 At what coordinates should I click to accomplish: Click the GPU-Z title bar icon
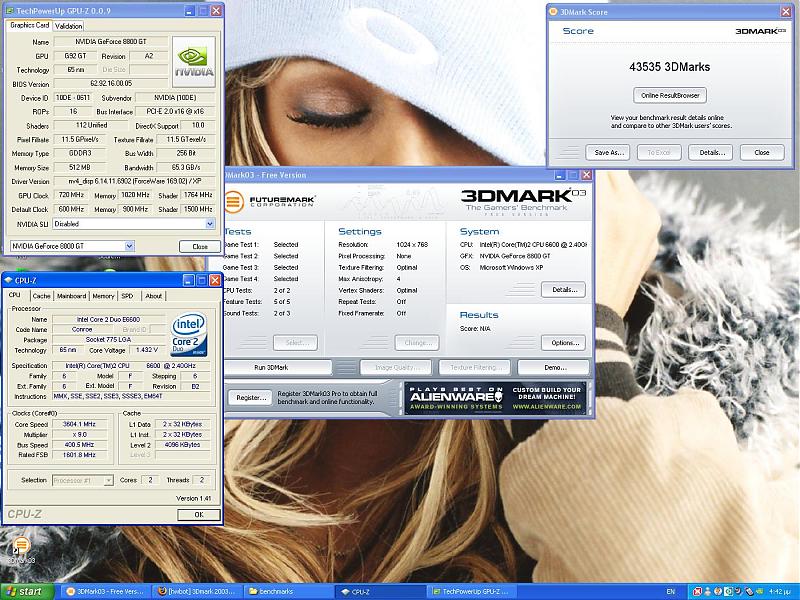10,11
